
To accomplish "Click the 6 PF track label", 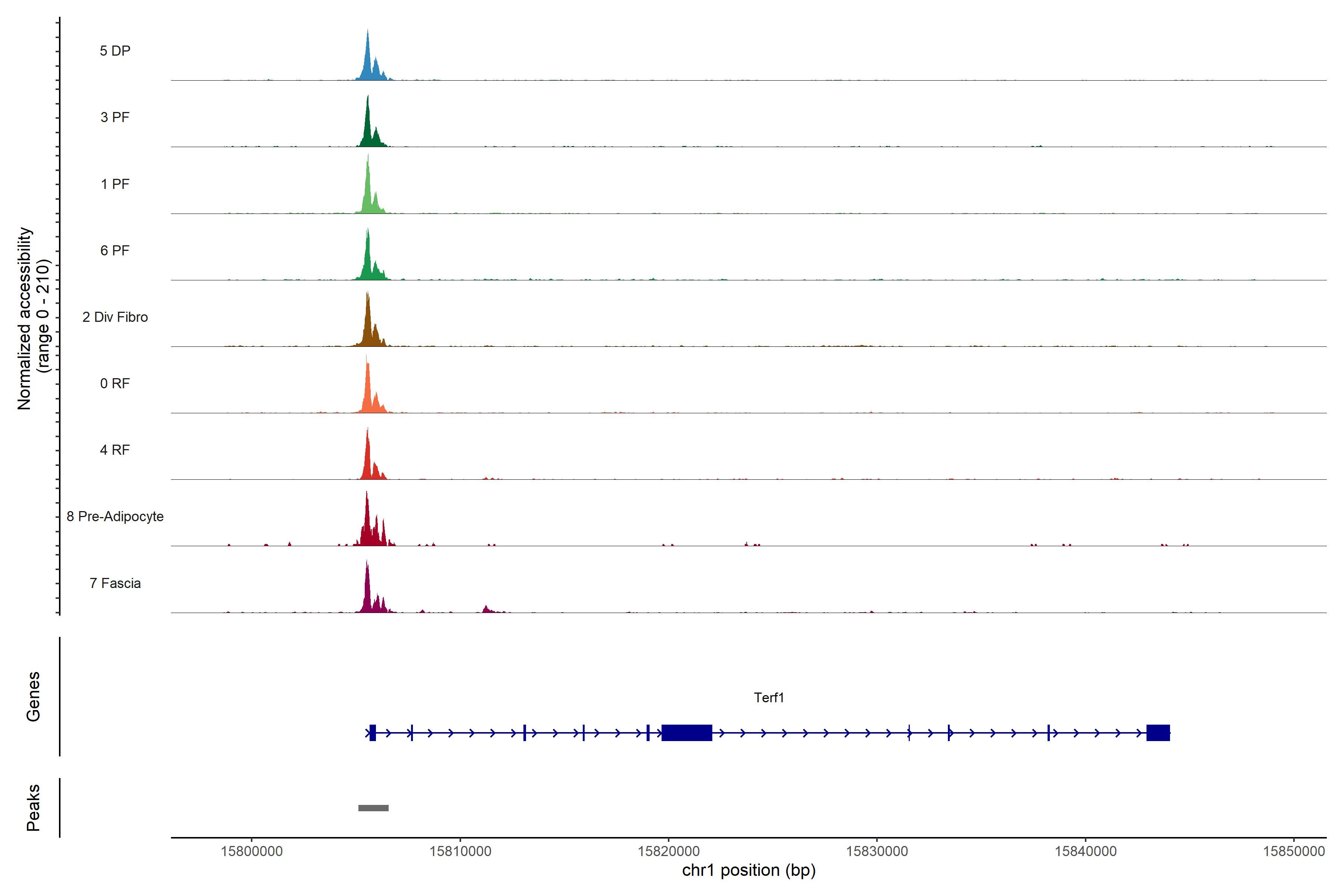I will [x=115, y=250].
